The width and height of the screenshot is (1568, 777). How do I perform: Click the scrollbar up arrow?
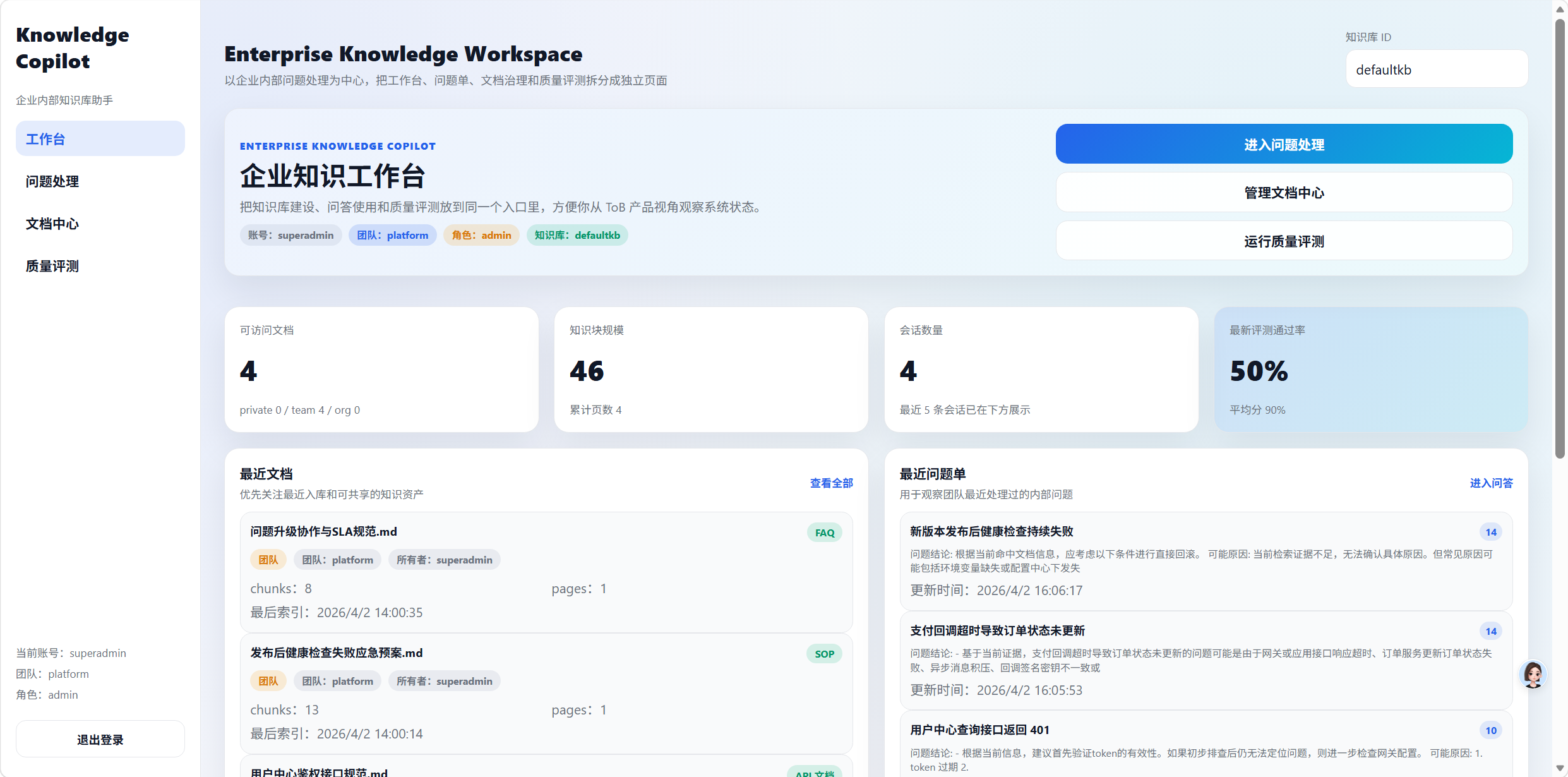1560,9
